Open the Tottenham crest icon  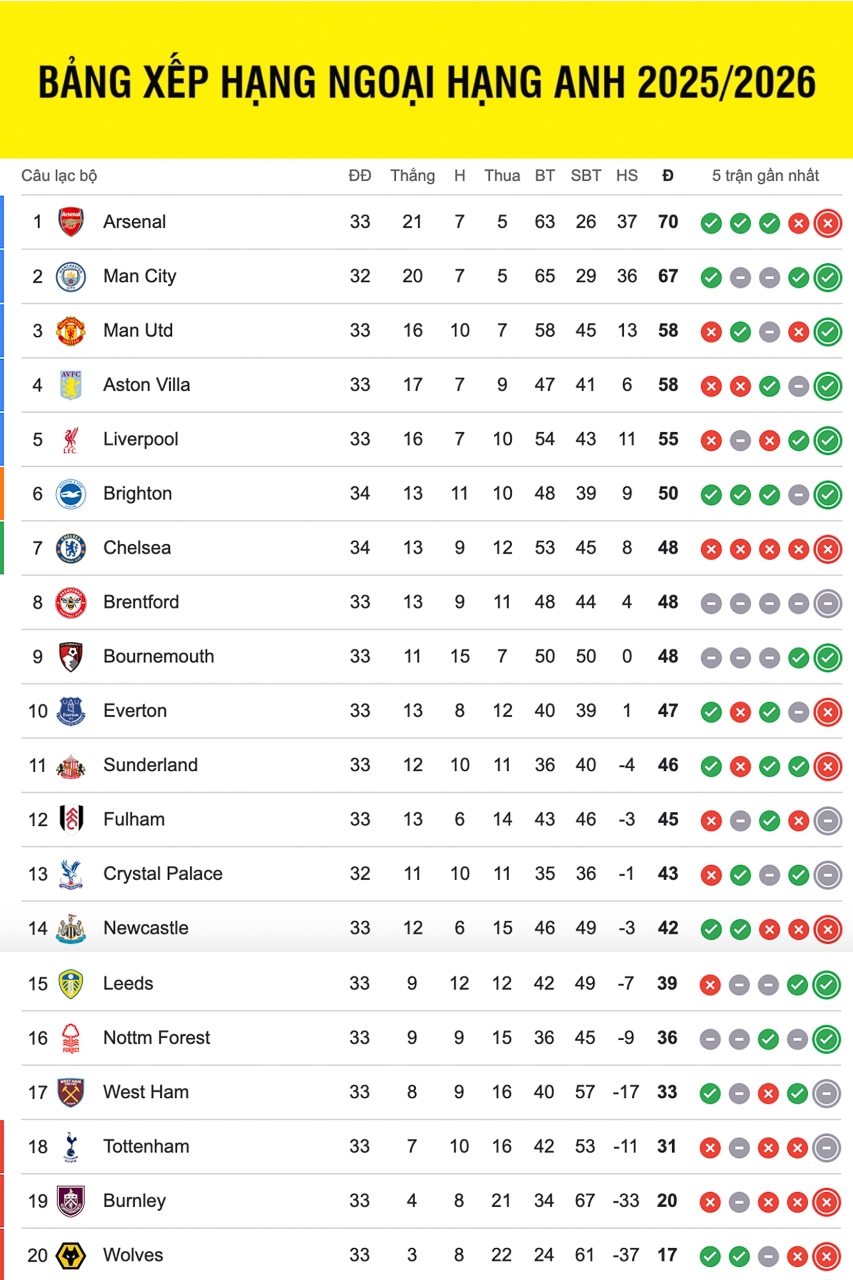(70, 1147)
